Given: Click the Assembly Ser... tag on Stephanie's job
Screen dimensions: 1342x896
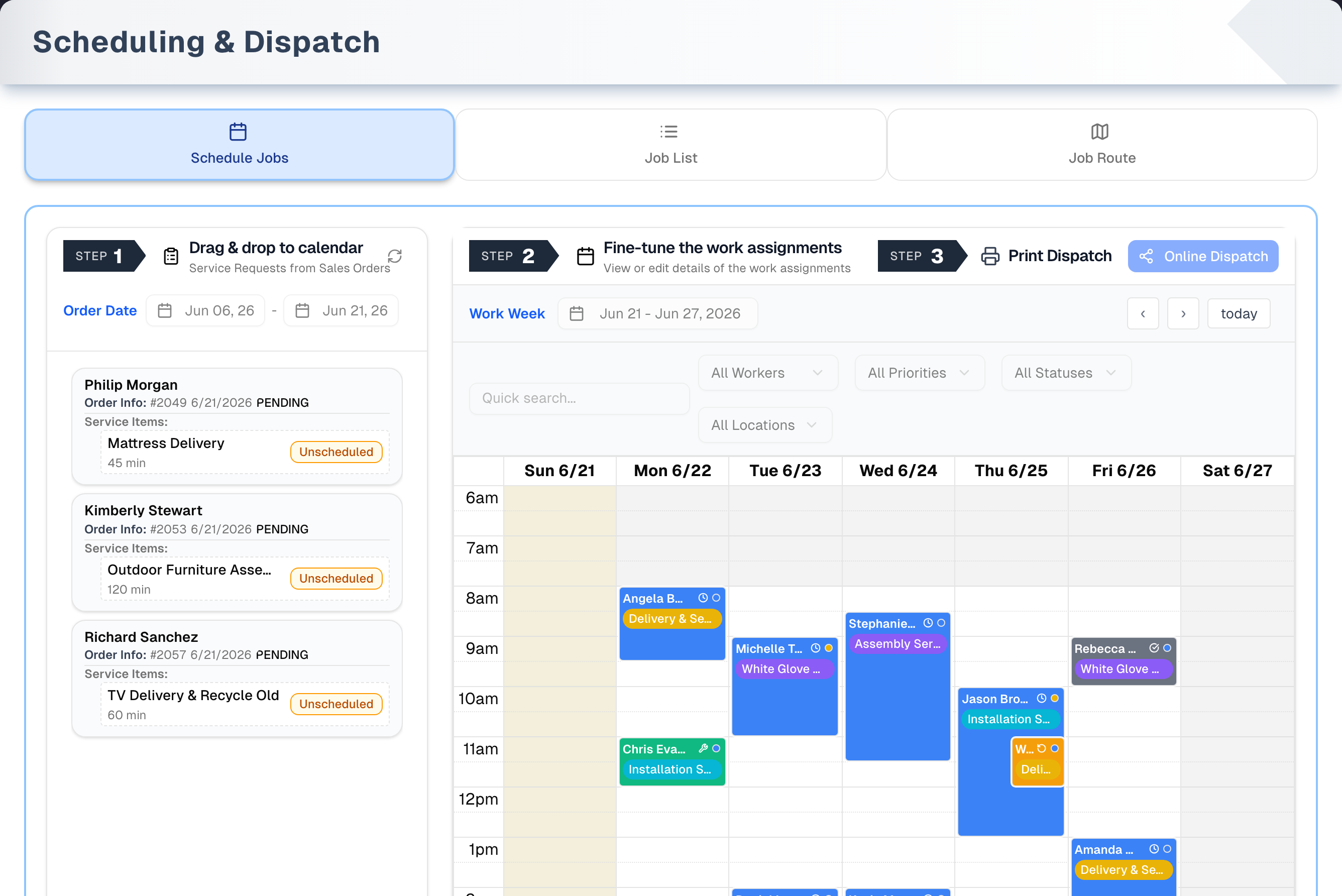Looking at the screenshot, I should click(x=897, y=644).
